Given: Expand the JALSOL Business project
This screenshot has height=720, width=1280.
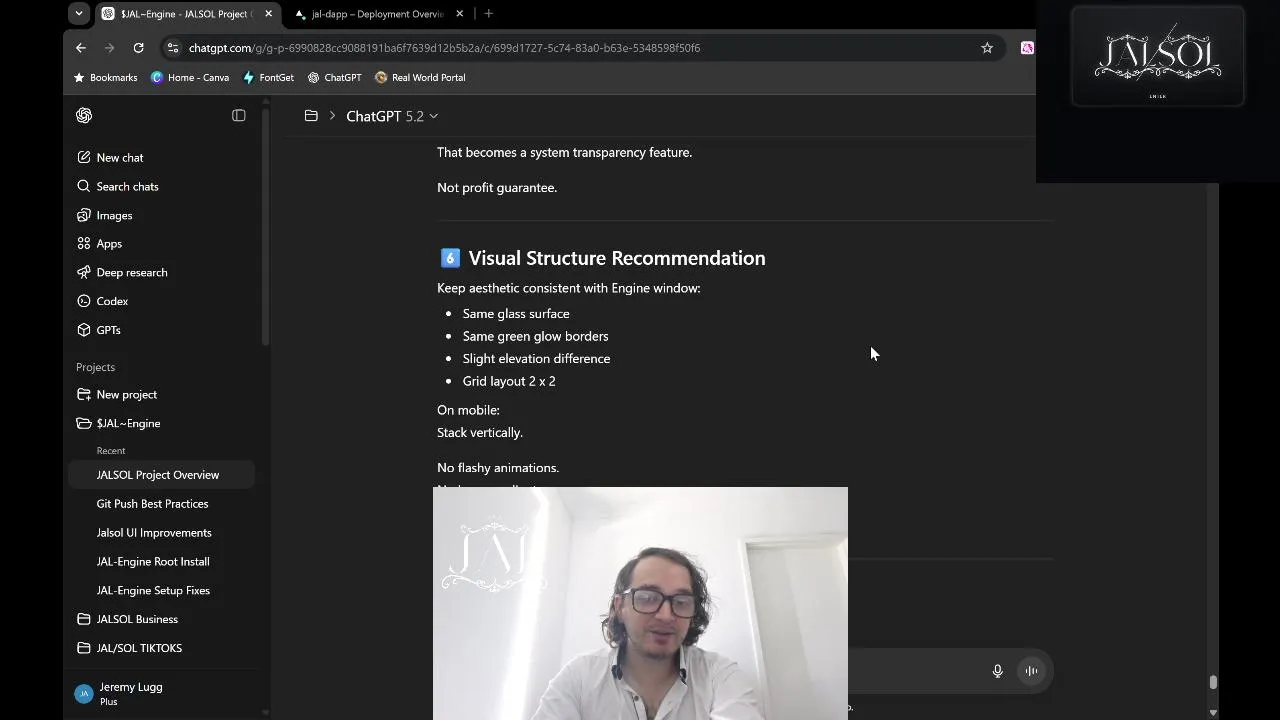Looking at the screenshot, I should pos(137,620).
